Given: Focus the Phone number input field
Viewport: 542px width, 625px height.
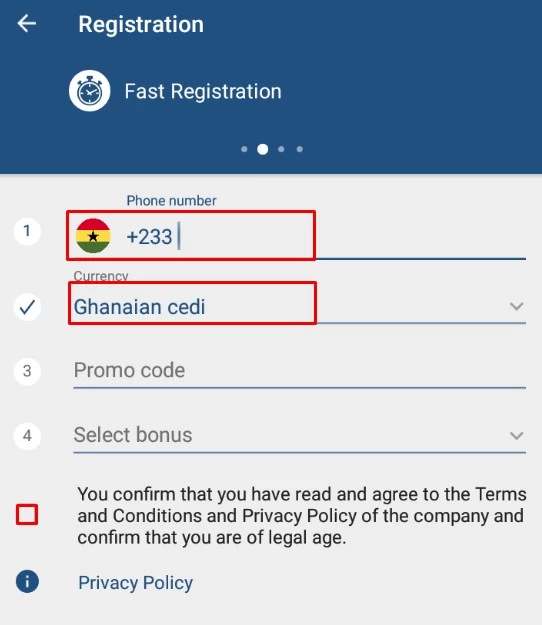Looking at the screenshot, I should coord(325,237).
